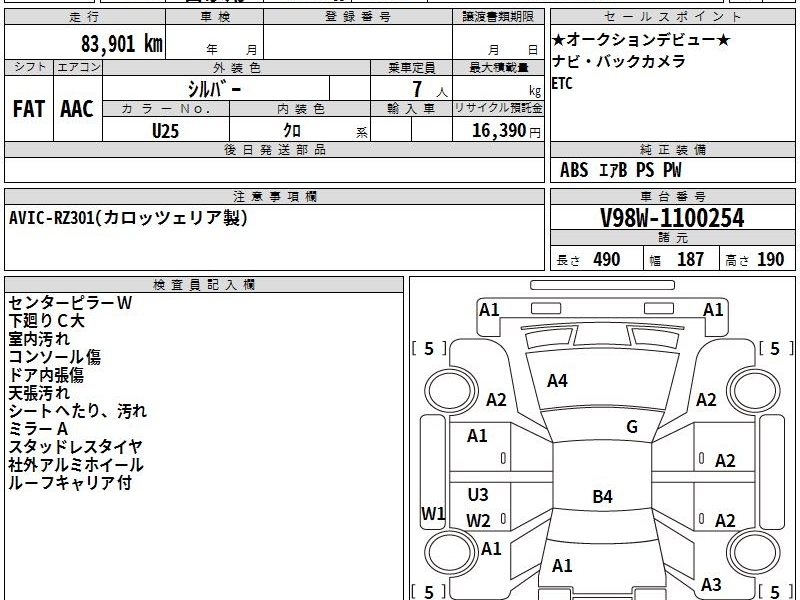Screen dimensions: 800x600
Task: Click the inspector note 下廻りC大
Action: tap(46, 321)
